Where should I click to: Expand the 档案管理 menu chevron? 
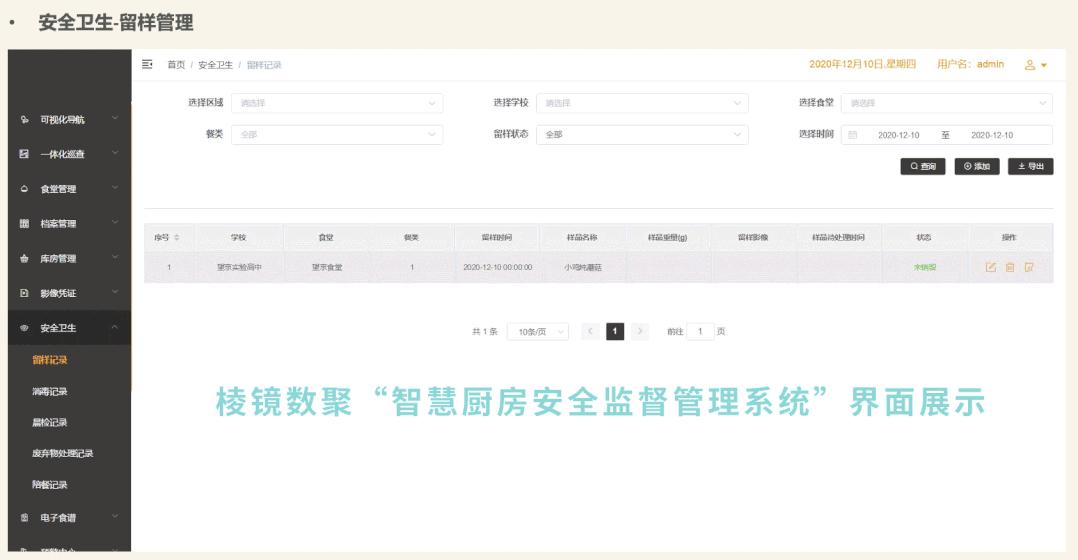(x=115, y=223)
